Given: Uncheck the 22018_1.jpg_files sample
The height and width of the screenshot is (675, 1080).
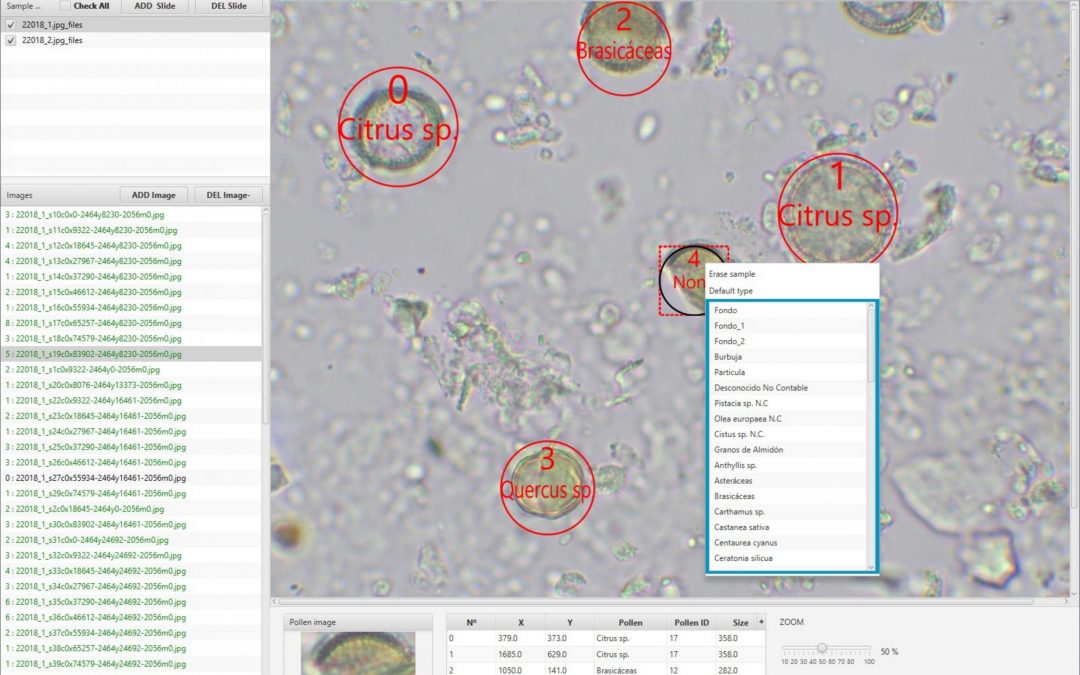Looking at the screenshot, I should [10, 25].
